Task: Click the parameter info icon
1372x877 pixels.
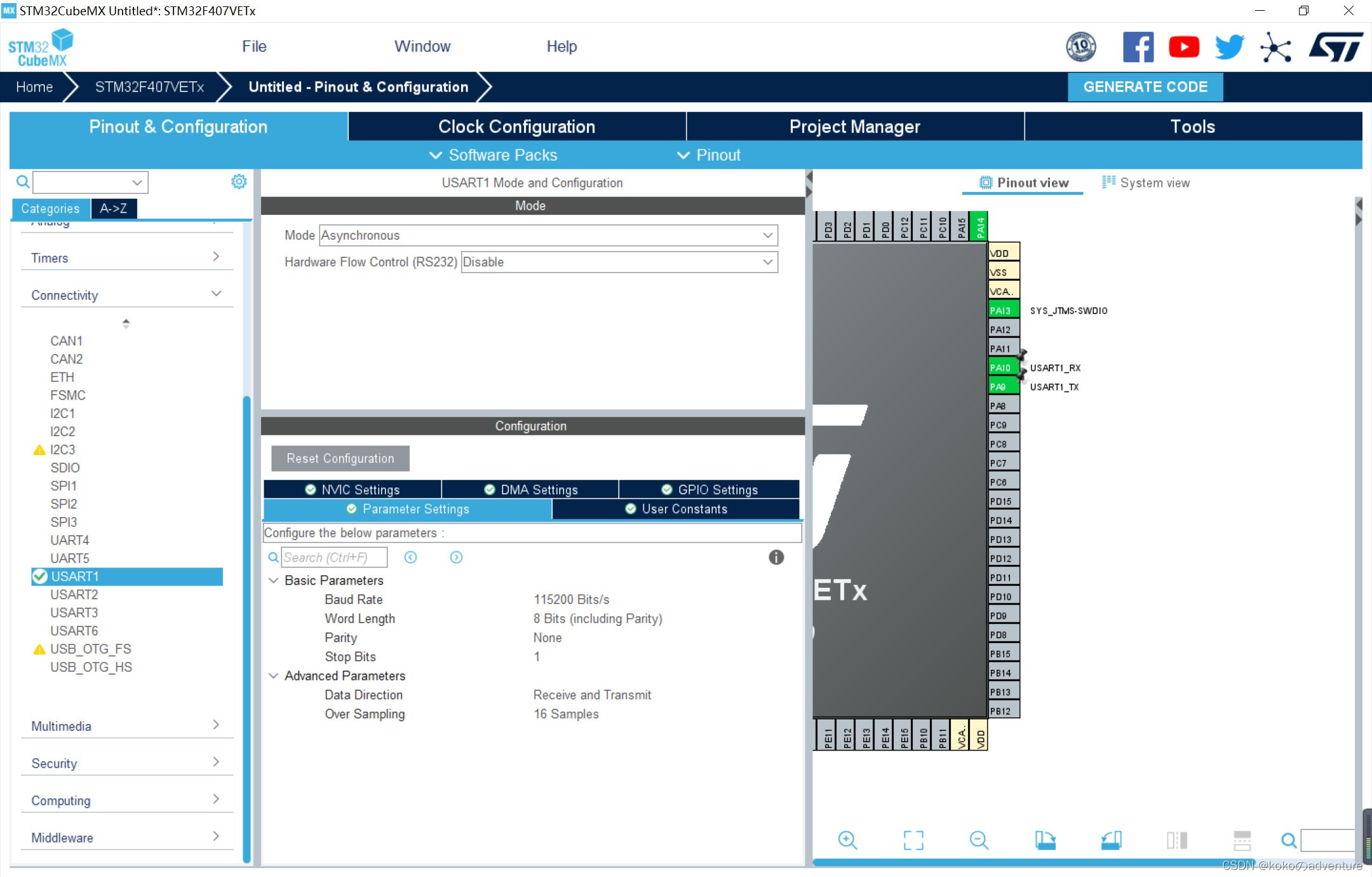Action: click(x=776, y=557)
